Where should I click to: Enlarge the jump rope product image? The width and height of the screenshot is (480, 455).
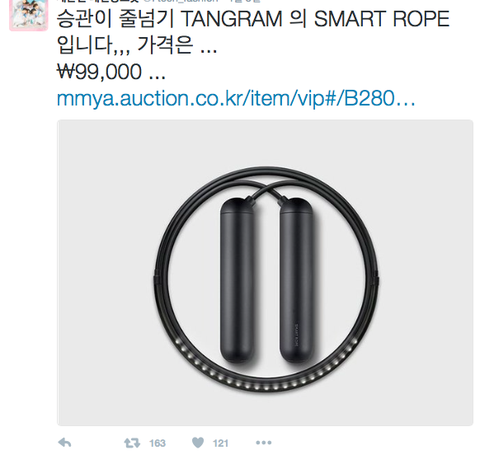[265, 273]
